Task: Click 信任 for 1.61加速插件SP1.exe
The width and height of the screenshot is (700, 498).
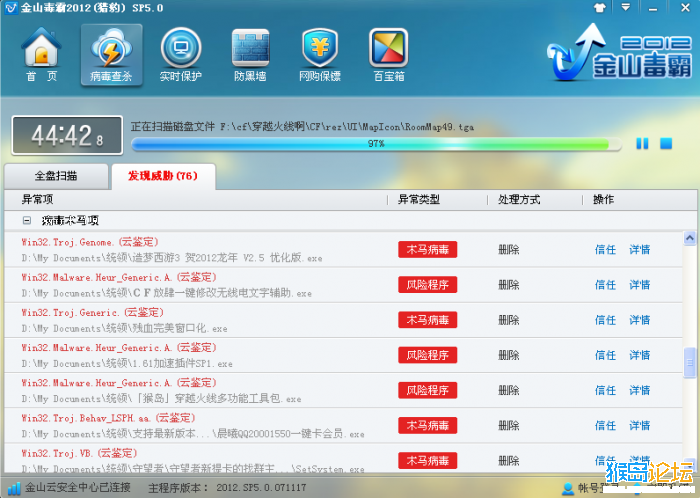Action: 605,355
